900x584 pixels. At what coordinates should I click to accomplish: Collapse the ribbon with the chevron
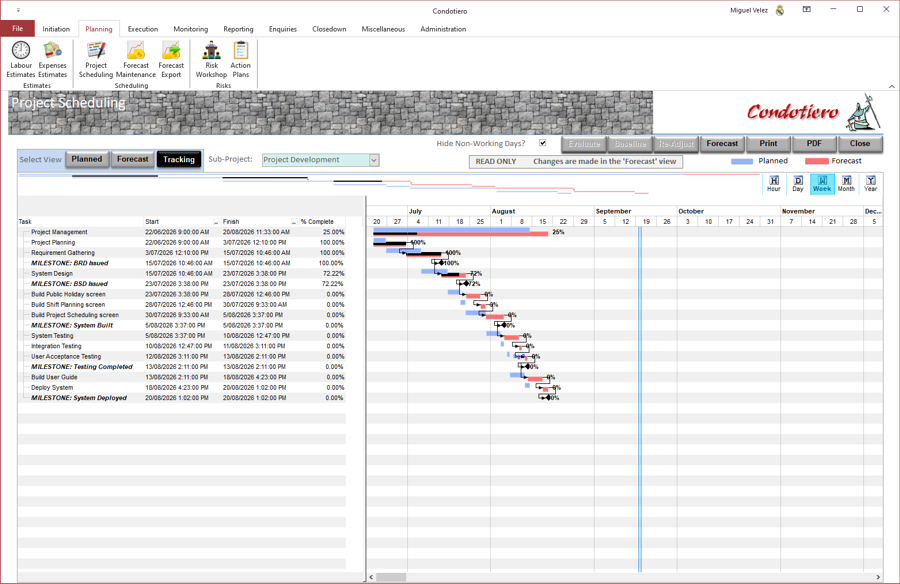point(891,86)
